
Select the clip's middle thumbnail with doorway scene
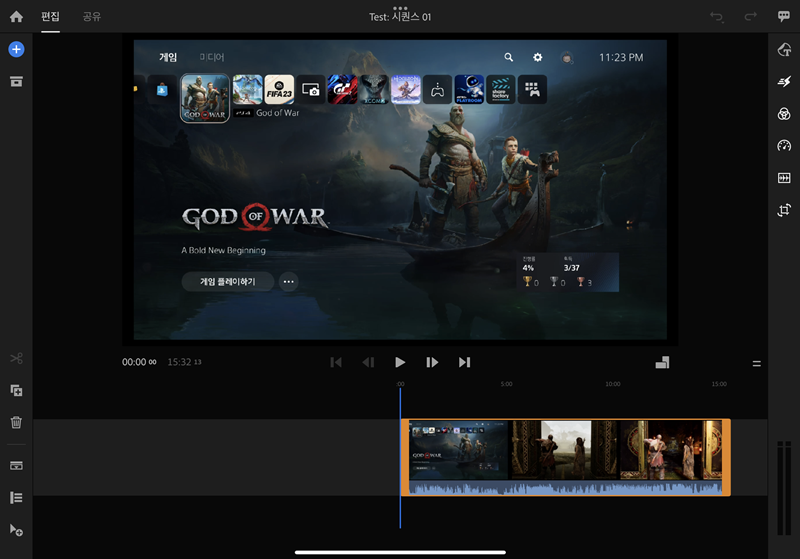(x=564, y=450)
